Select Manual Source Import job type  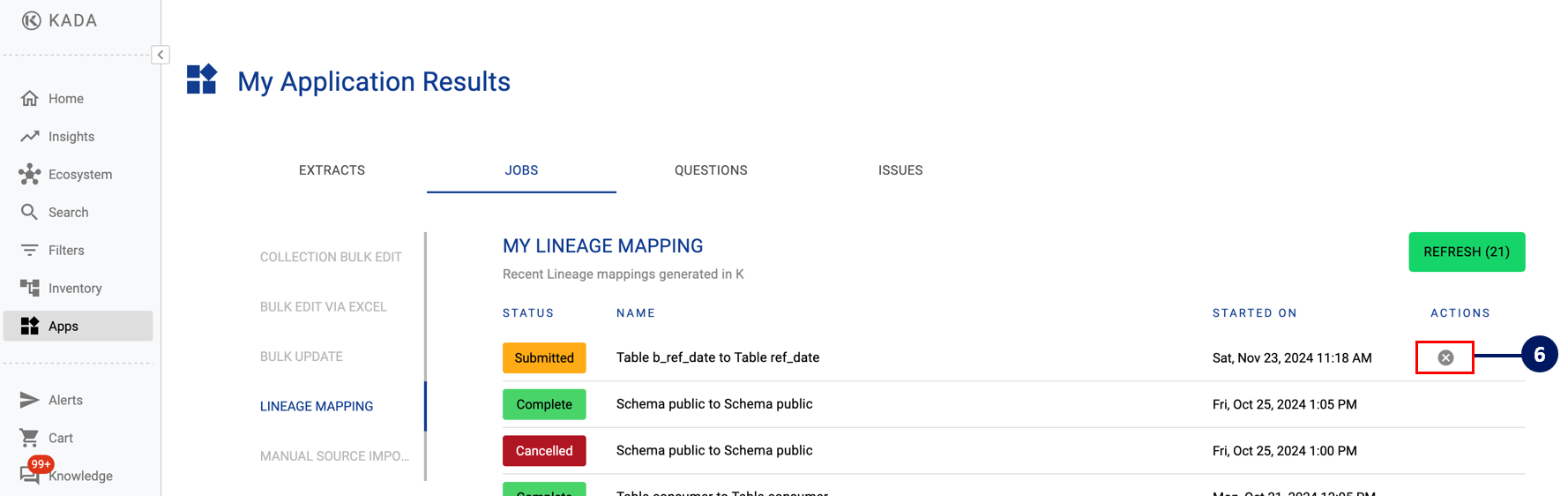click(x=334, y=456)
